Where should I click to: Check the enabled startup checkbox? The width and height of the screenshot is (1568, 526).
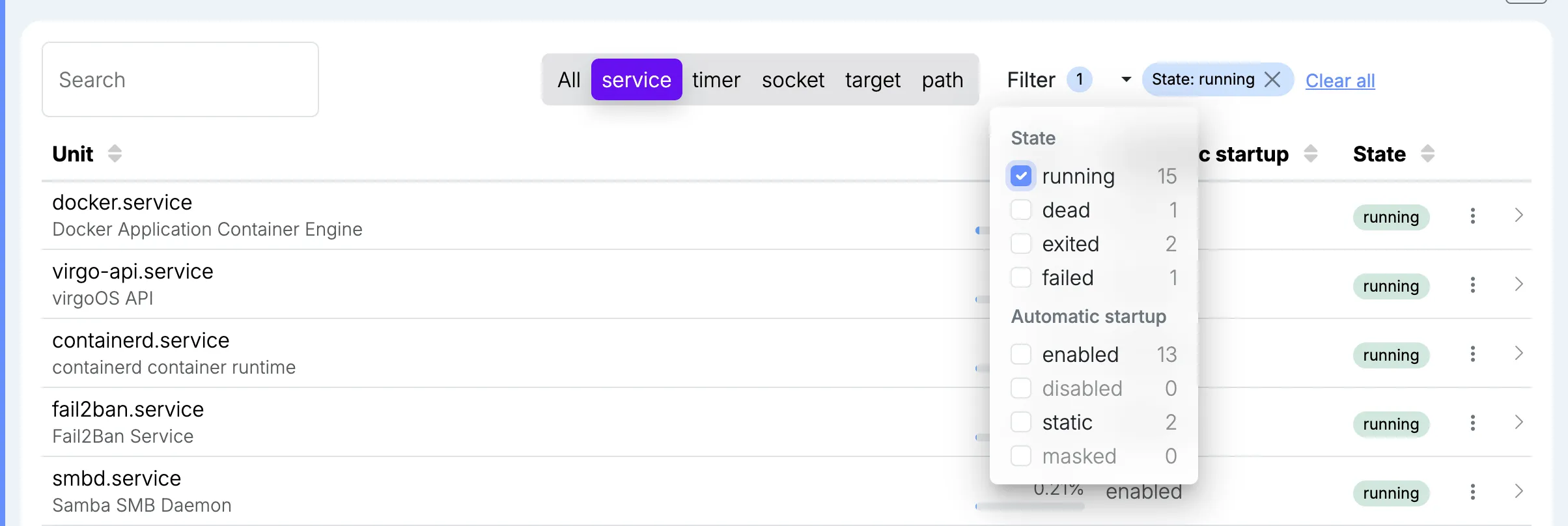pyautogui.click(x=1021, y=354)
